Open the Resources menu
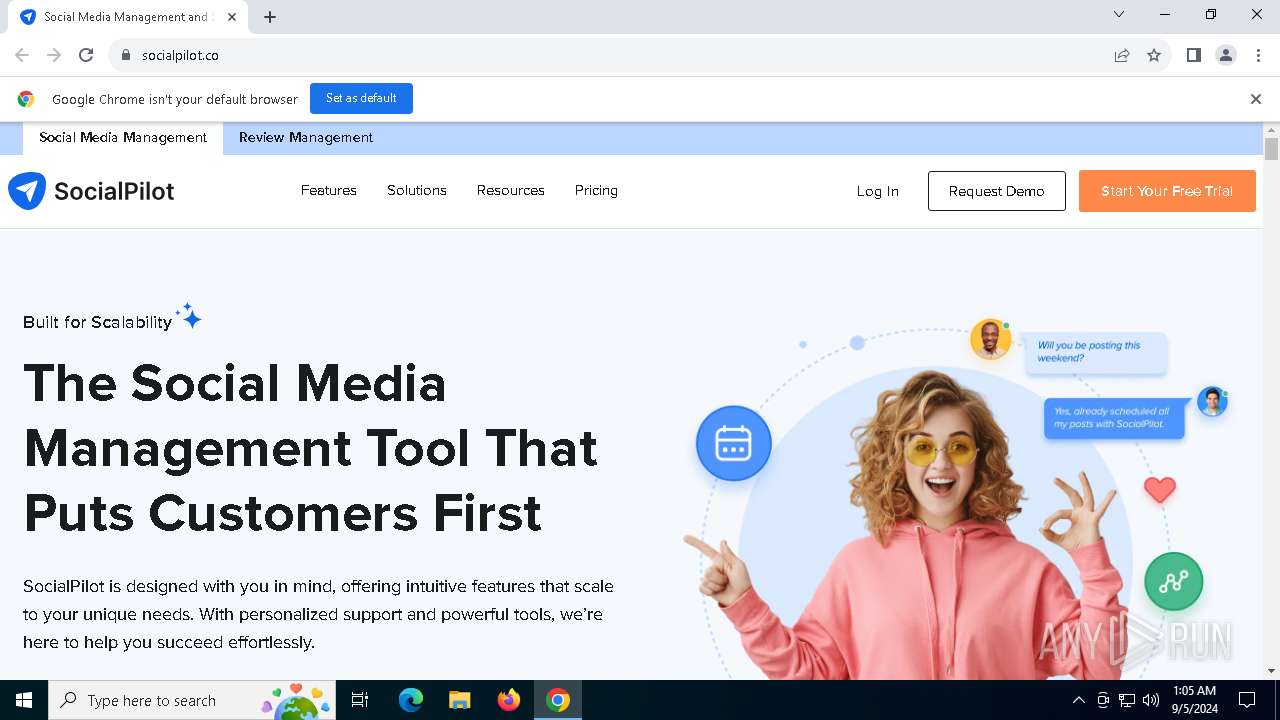The image size is (1280, 720). click(511, 190)
